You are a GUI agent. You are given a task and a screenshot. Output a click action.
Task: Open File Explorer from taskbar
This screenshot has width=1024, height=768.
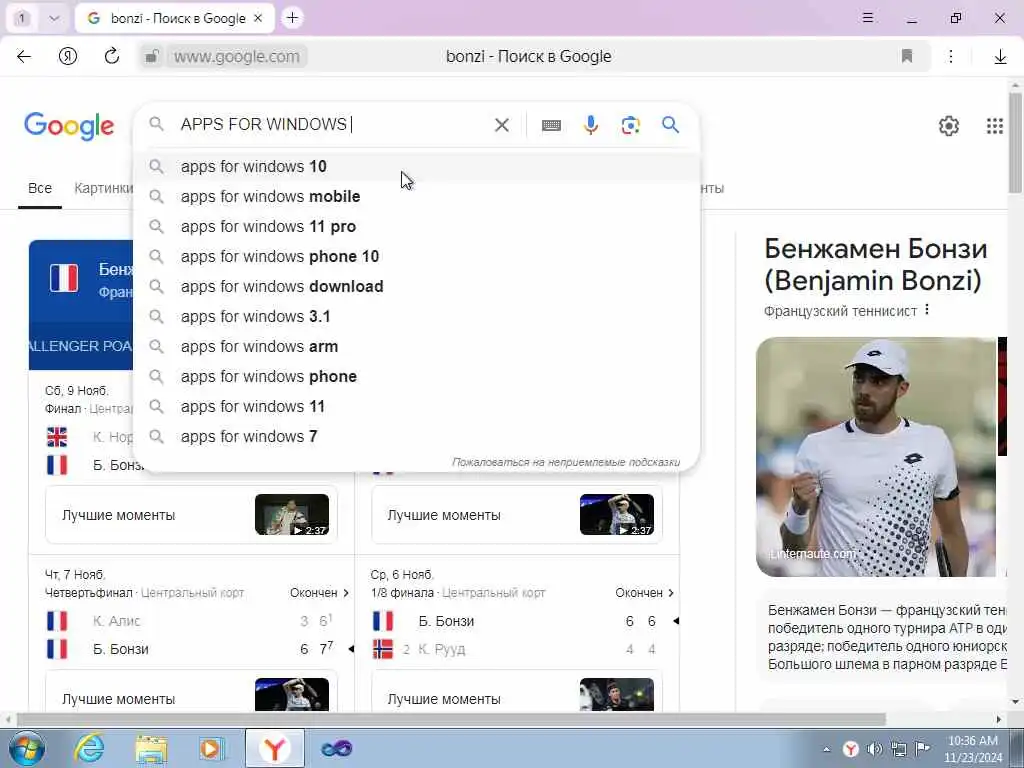152,748
